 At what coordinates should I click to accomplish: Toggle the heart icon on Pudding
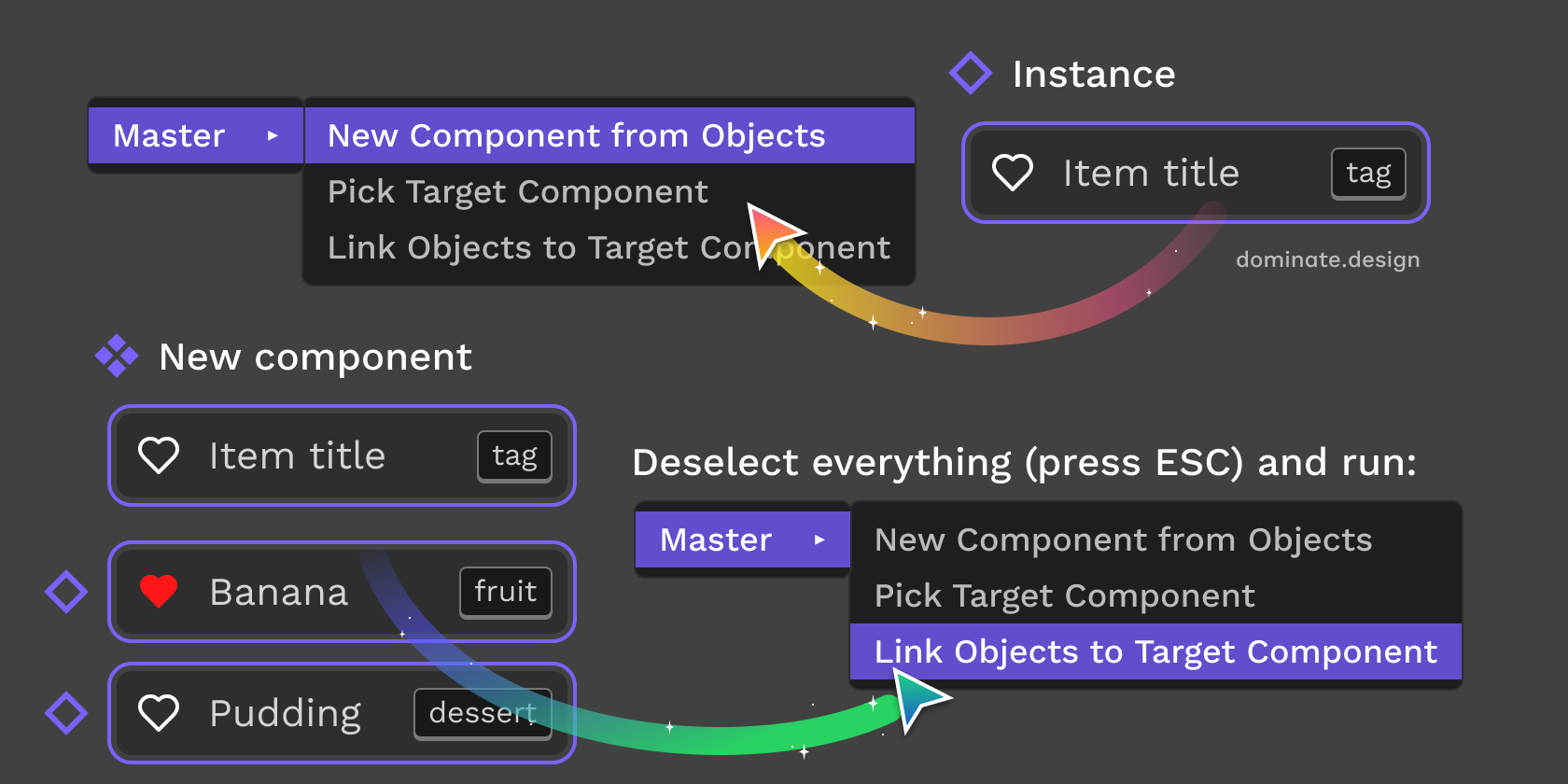(x=159, y=713)
